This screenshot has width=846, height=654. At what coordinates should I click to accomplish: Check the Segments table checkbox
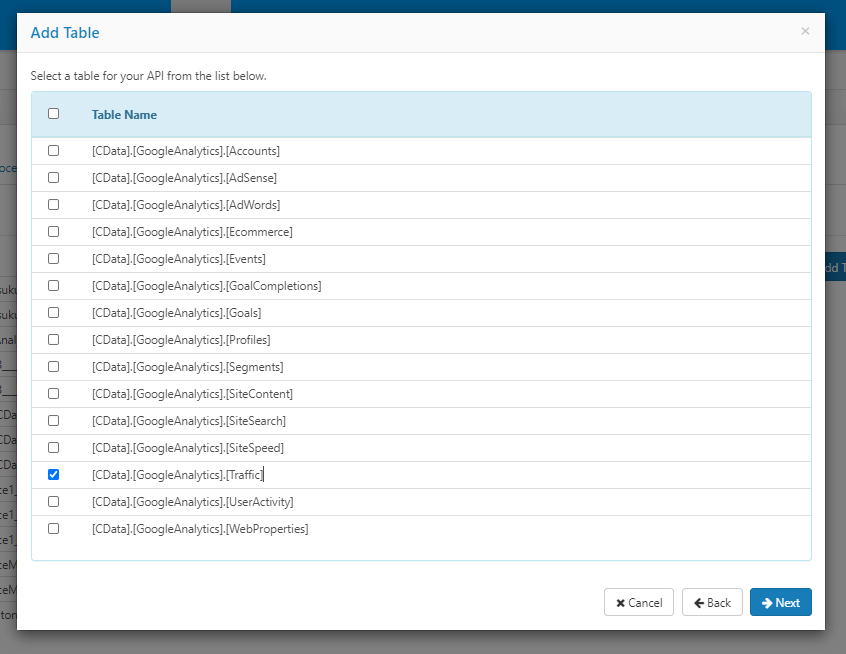coord(53,366)
